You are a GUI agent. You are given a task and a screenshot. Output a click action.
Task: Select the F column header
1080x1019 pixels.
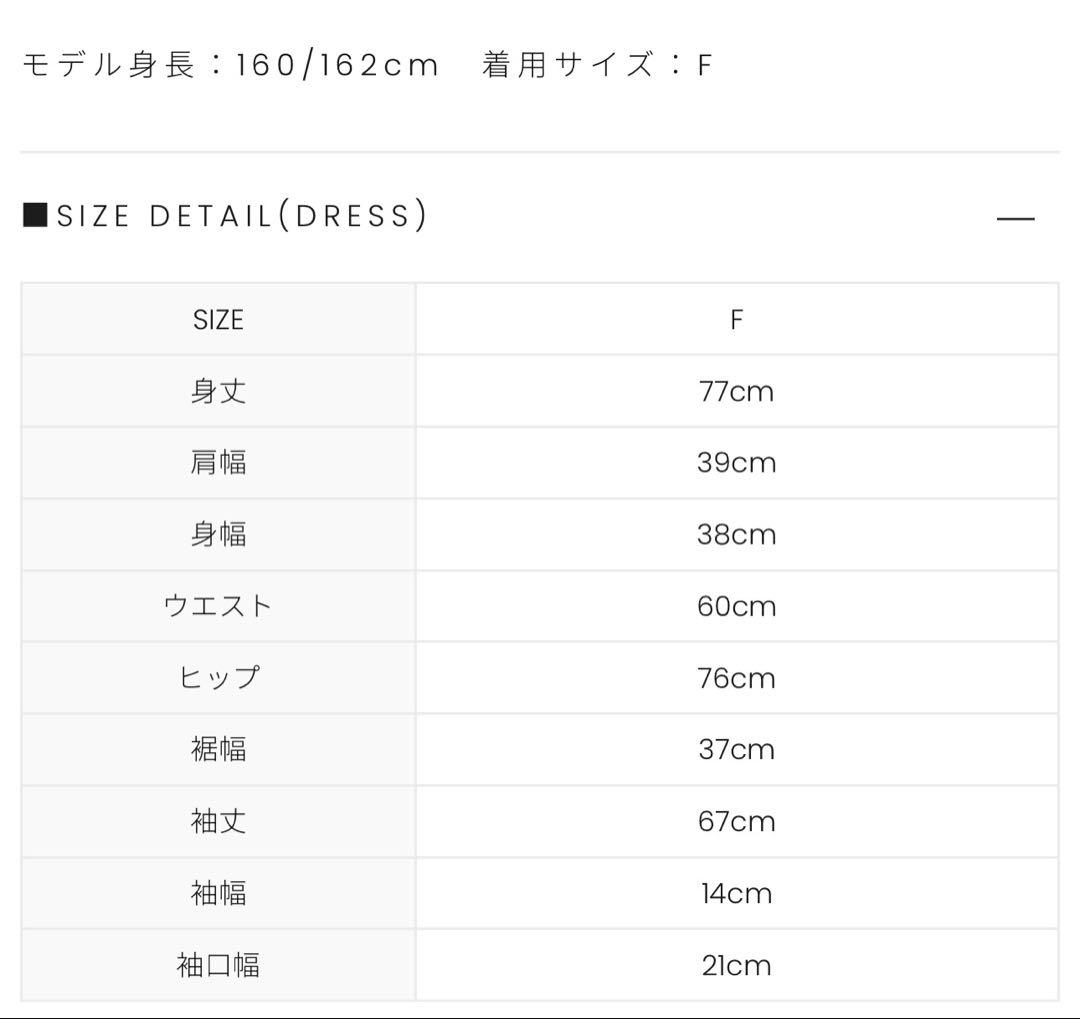click(736, 320)
